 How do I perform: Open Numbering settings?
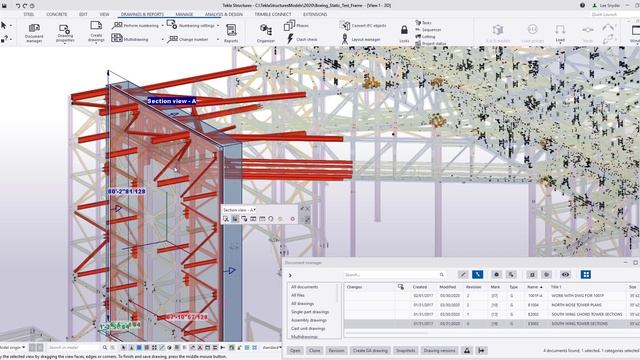coord(191,25)
